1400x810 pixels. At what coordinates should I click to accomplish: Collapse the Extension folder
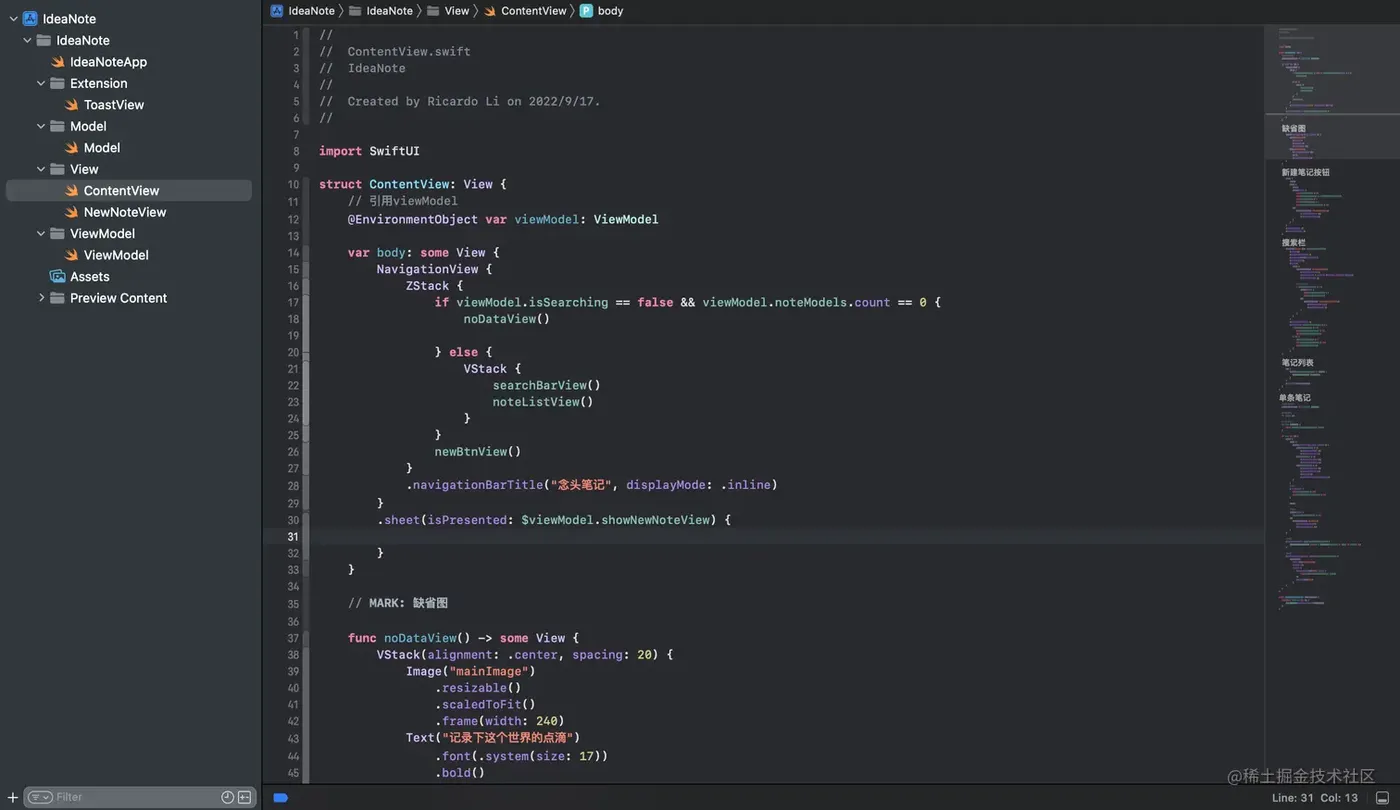point(41,83)
